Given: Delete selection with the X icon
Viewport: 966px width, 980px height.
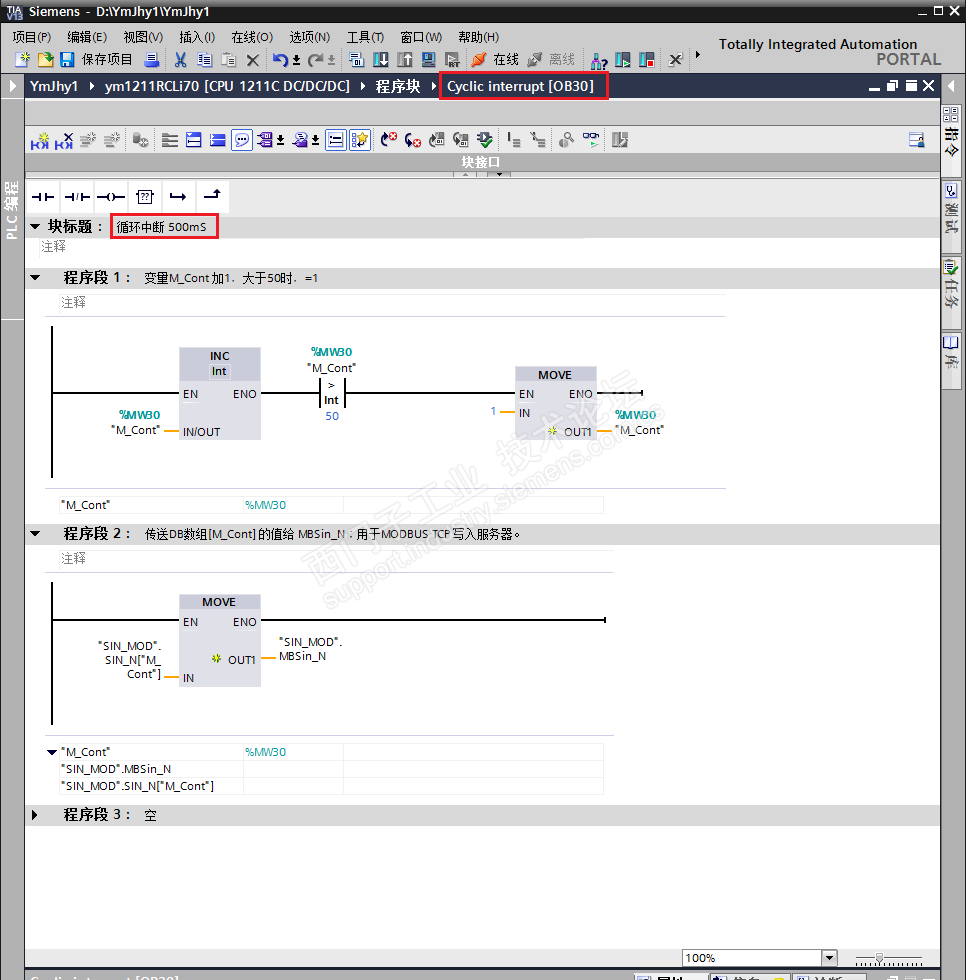Looking at the screenshot, I should [252, 60].
